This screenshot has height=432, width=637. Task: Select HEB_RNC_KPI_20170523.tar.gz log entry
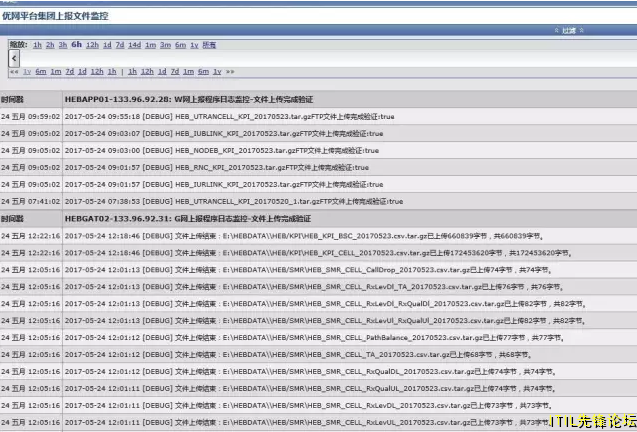click(x=217, y=167)
